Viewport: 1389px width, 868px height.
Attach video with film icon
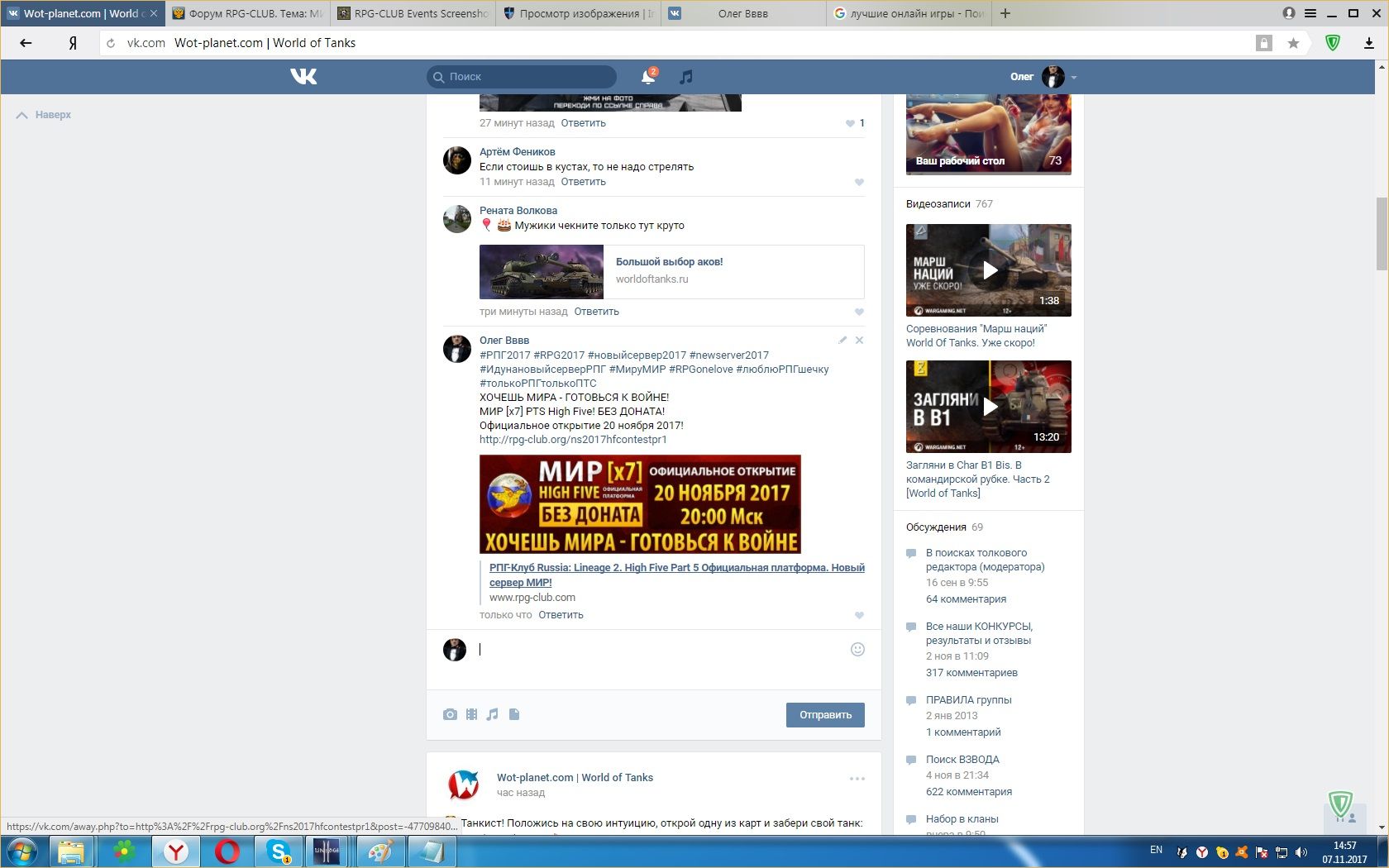471,715
